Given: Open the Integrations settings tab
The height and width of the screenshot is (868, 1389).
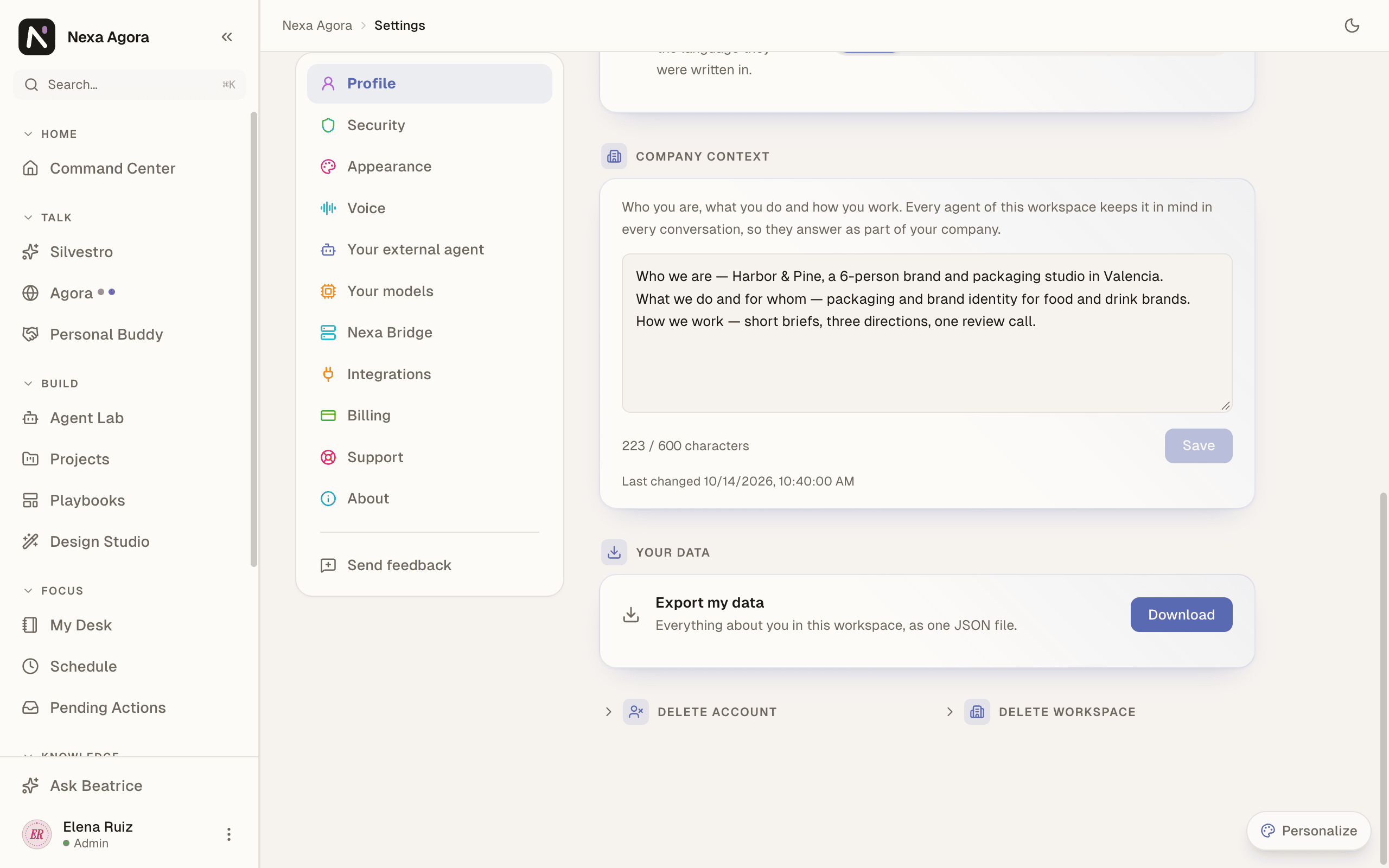Looking at the screenshot, I should tap(429, 374).
